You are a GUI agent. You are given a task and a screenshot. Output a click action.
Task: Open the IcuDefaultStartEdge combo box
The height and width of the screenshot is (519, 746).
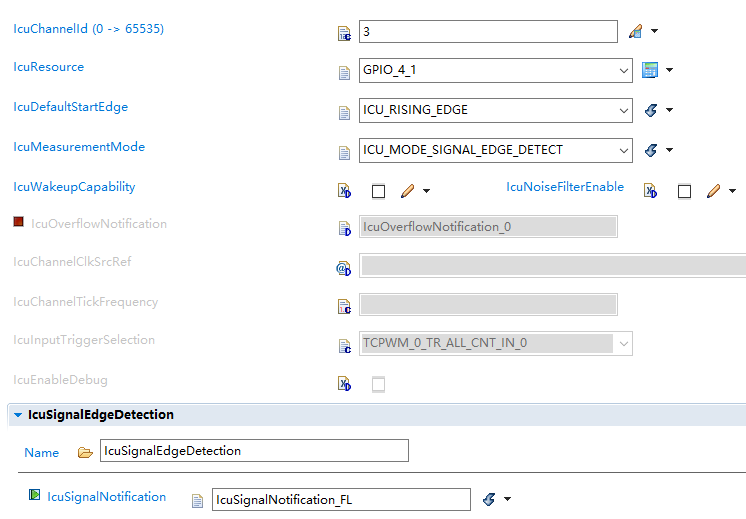[495, 110]
